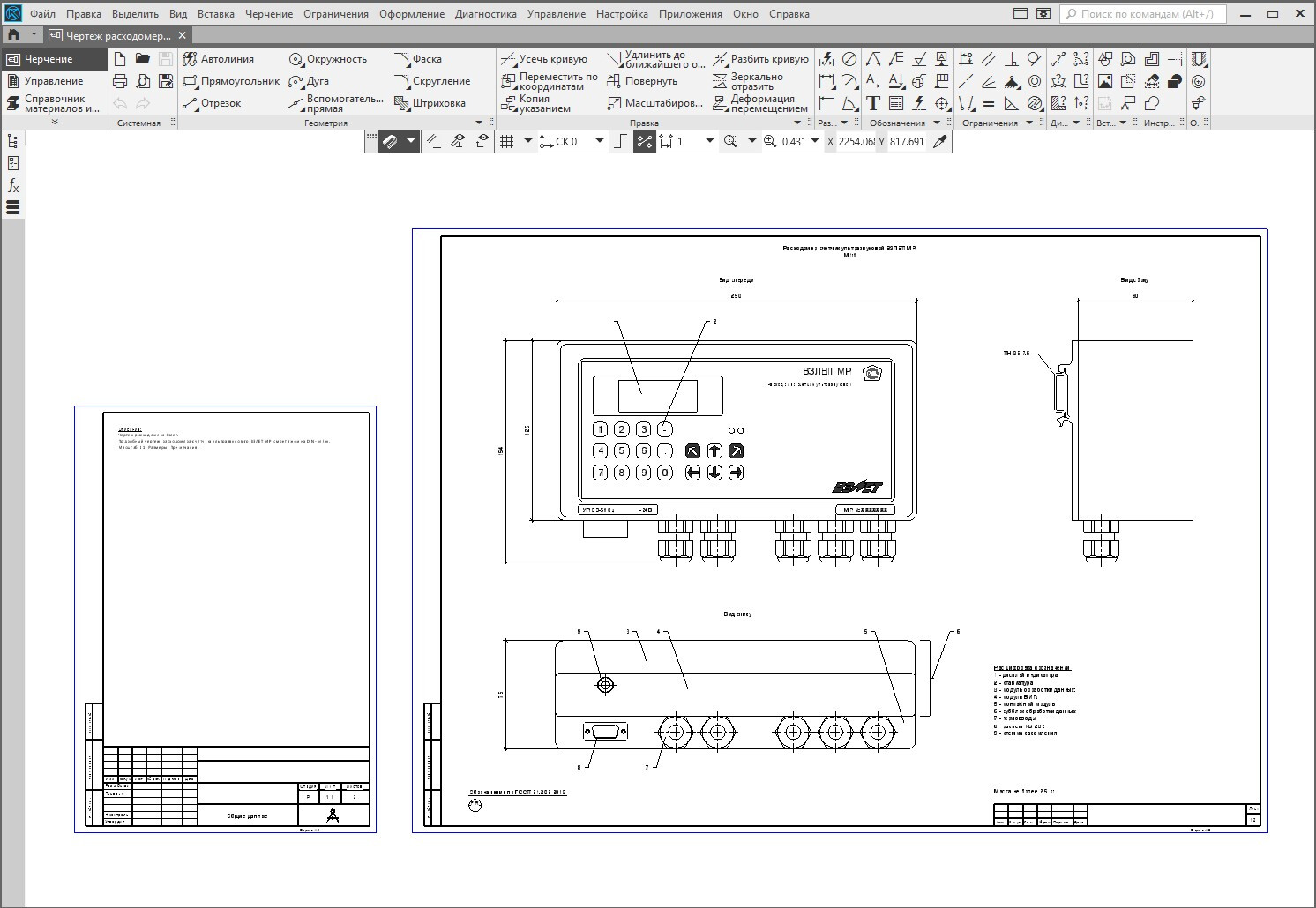The image size is (1316, 908).
Task: Toggle the snap magnet button
Action: pyautogui.click(x=390, y=141)
